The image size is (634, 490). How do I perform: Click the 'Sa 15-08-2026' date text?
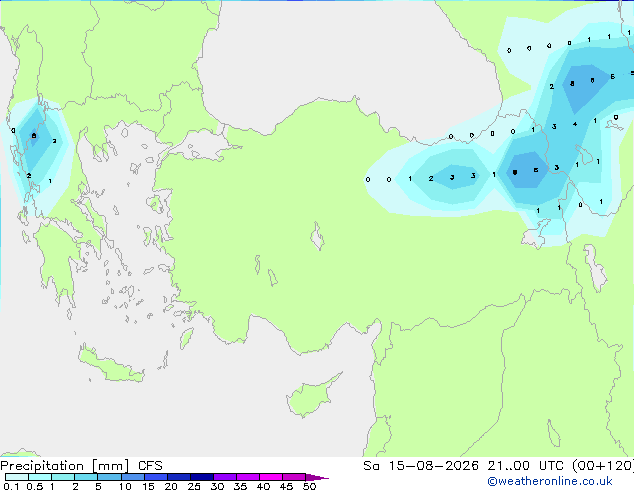point(421,466)
